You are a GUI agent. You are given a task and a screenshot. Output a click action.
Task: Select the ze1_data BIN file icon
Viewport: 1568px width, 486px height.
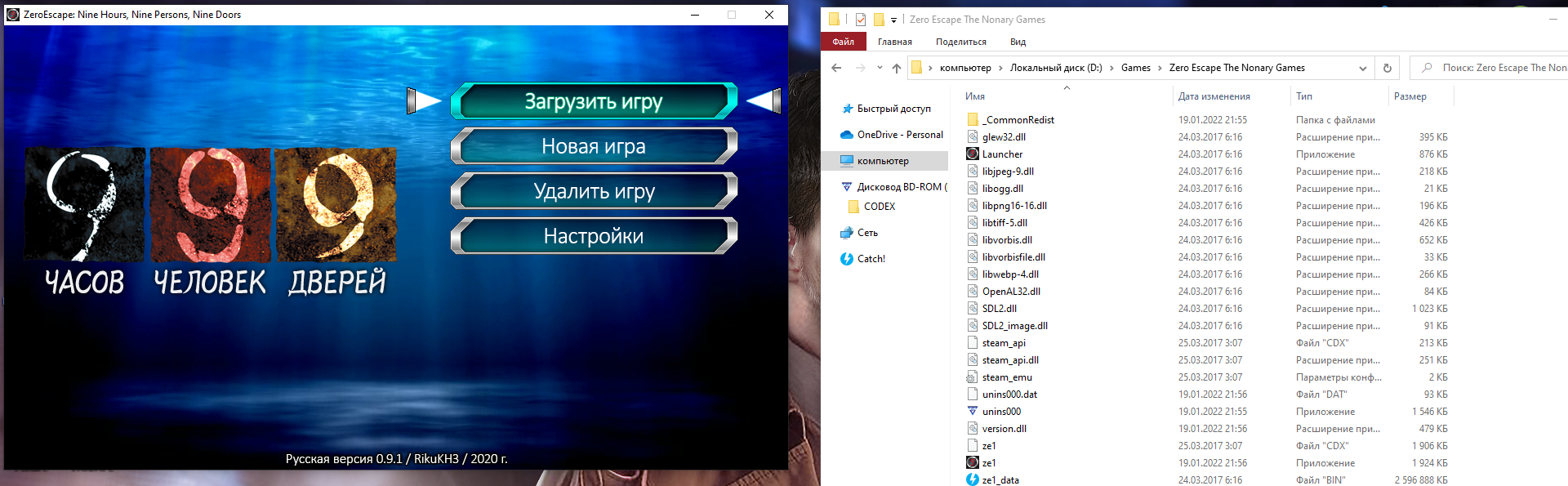(973, 480)
